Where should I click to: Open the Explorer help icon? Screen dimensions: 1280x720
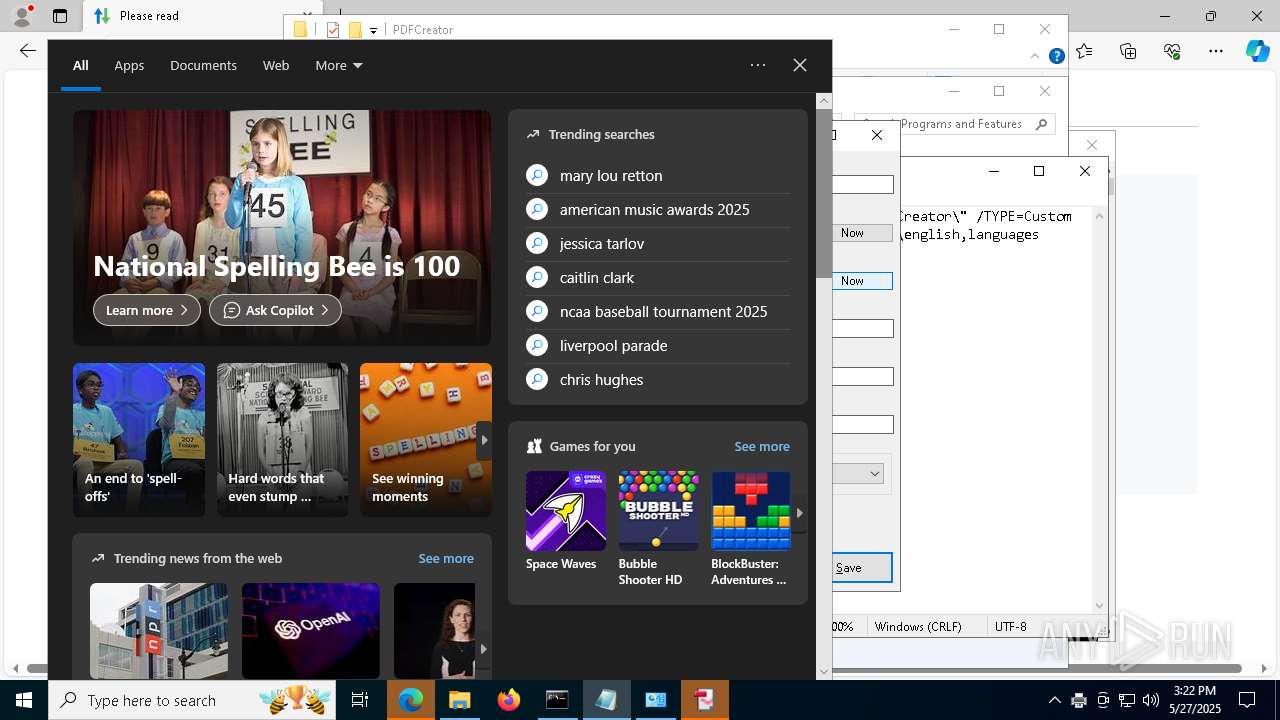point(1056,57)
